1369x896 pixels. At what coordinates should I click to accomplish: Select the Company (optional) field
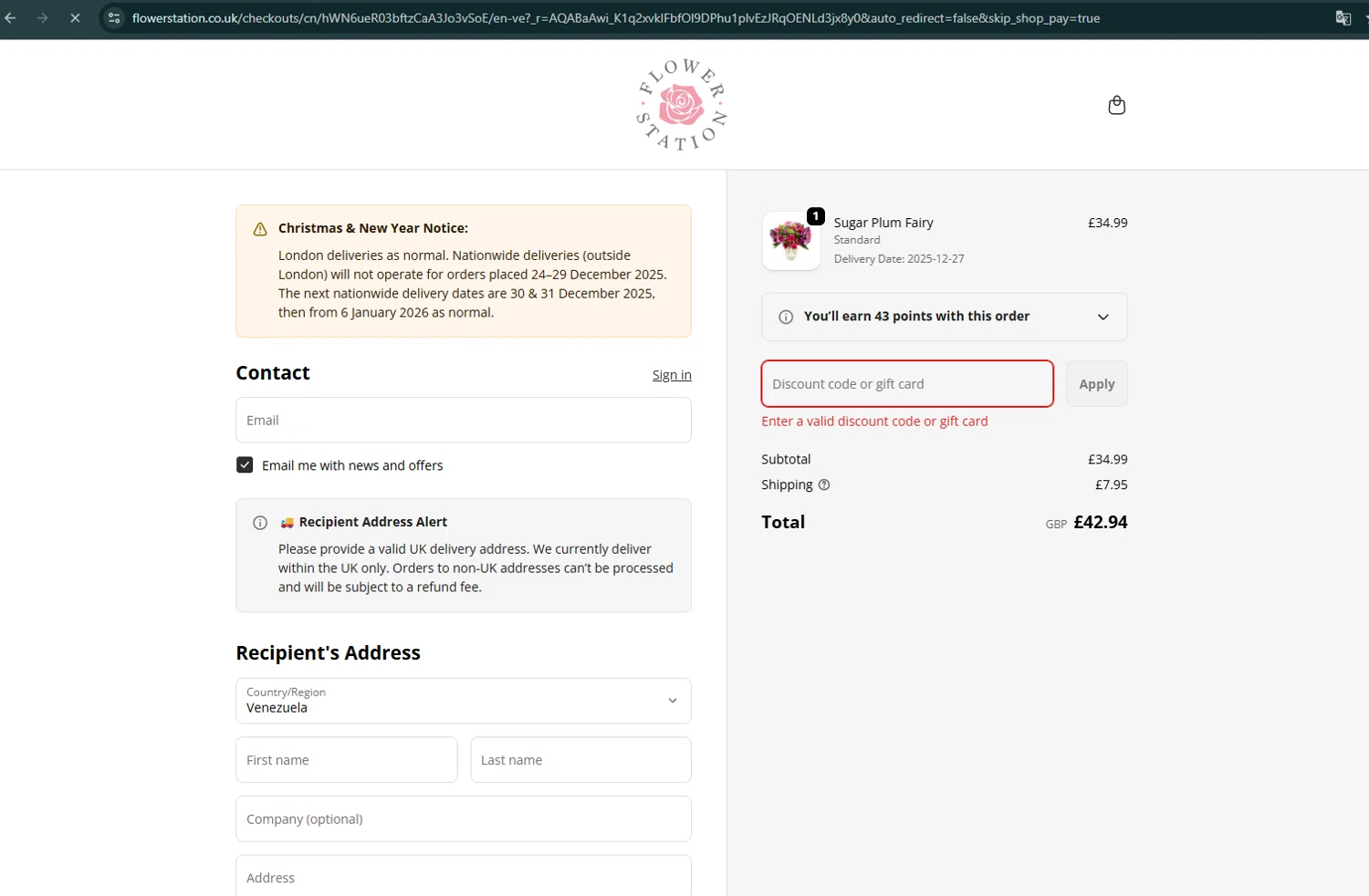coord(463,819)
